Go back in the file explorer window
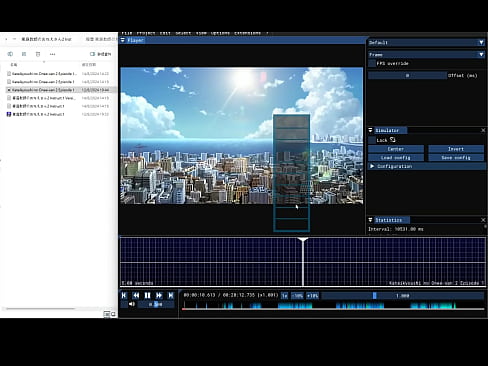488x366 pixels. pos(6,39)
